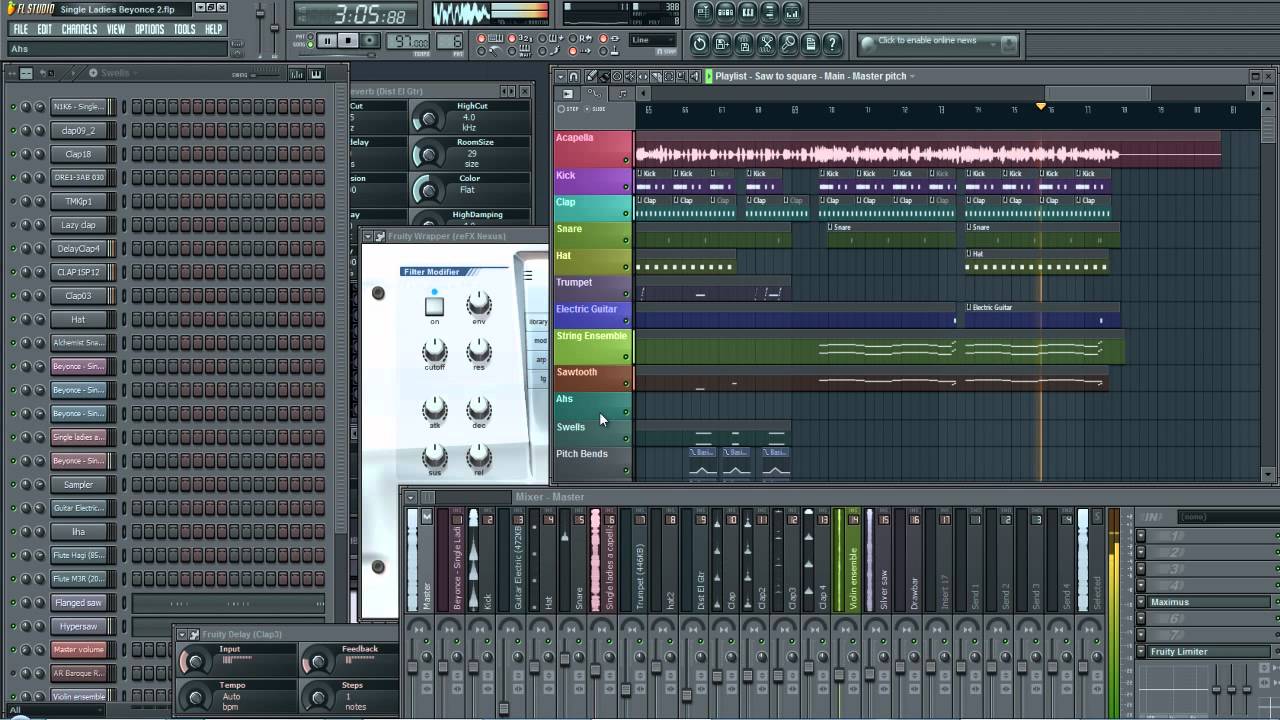Open the TOOLS menu
This screenshot has height=720, width=1280.
click(184, 30)
